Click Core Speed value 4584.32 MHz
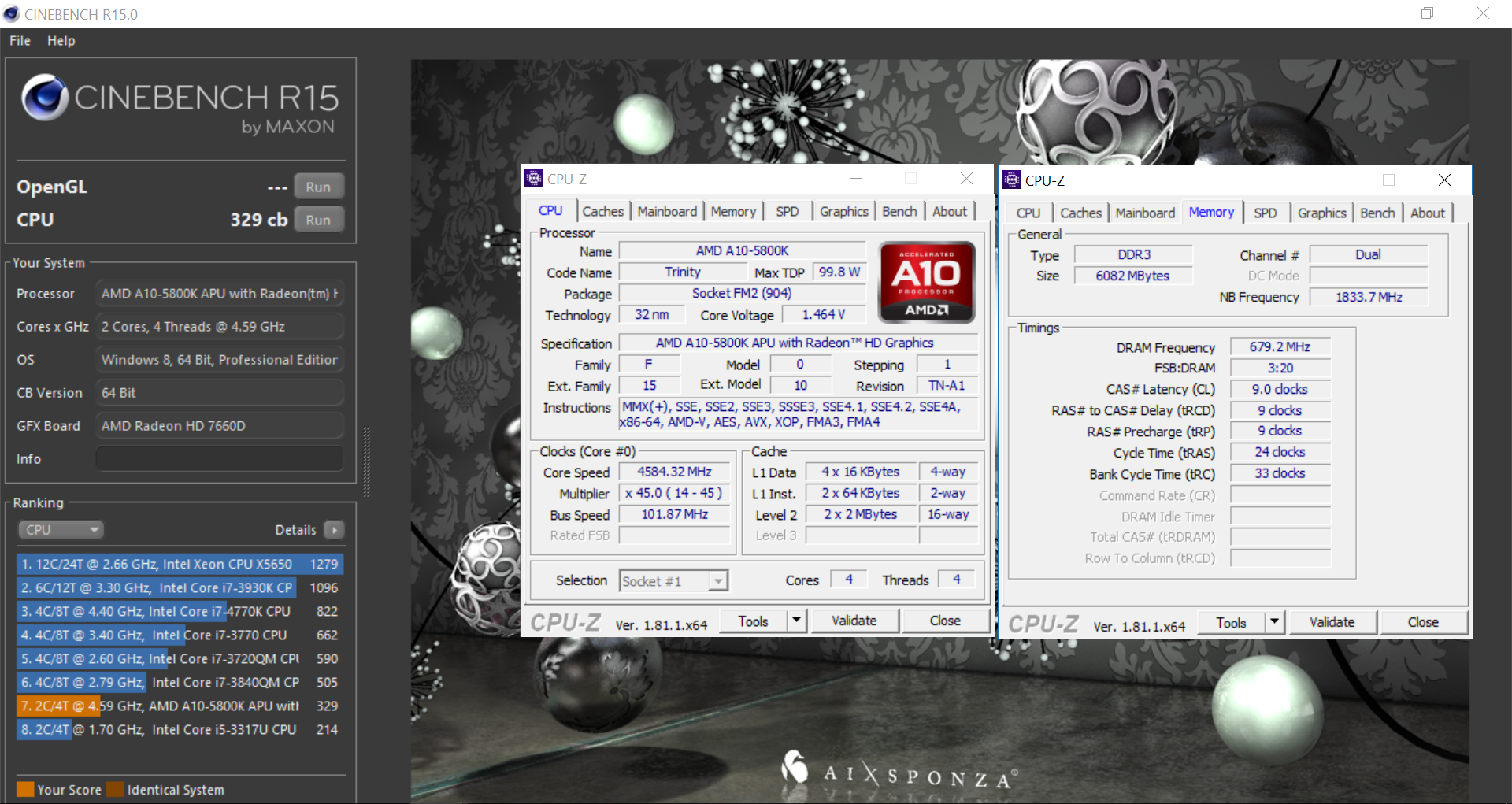The width and height of the screenshot is (1512, 804). (674, 472)
